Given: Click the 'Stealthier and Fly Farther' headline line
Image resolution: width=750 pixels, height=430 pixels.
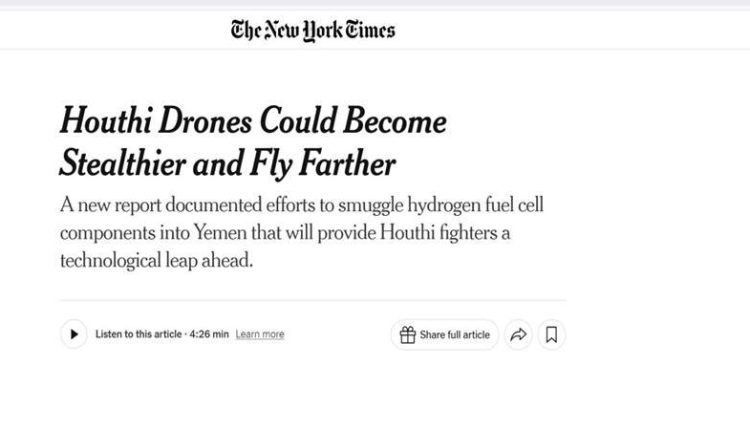Looking at the screenshot, I should coord(227,162).
